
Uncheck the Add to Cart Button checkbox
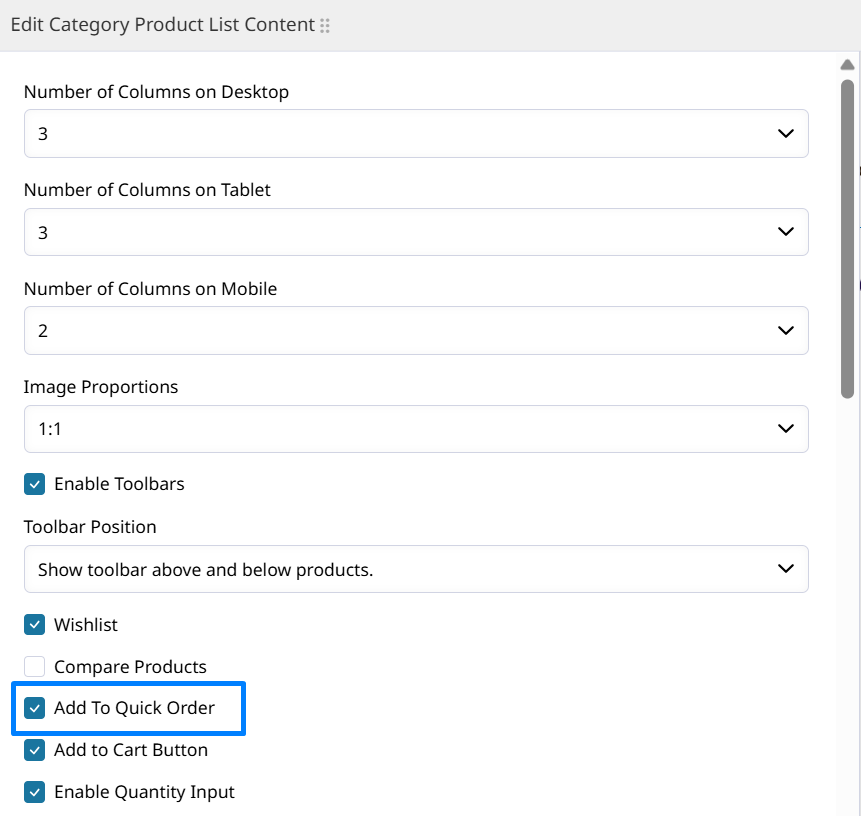[x=35, y=750]
